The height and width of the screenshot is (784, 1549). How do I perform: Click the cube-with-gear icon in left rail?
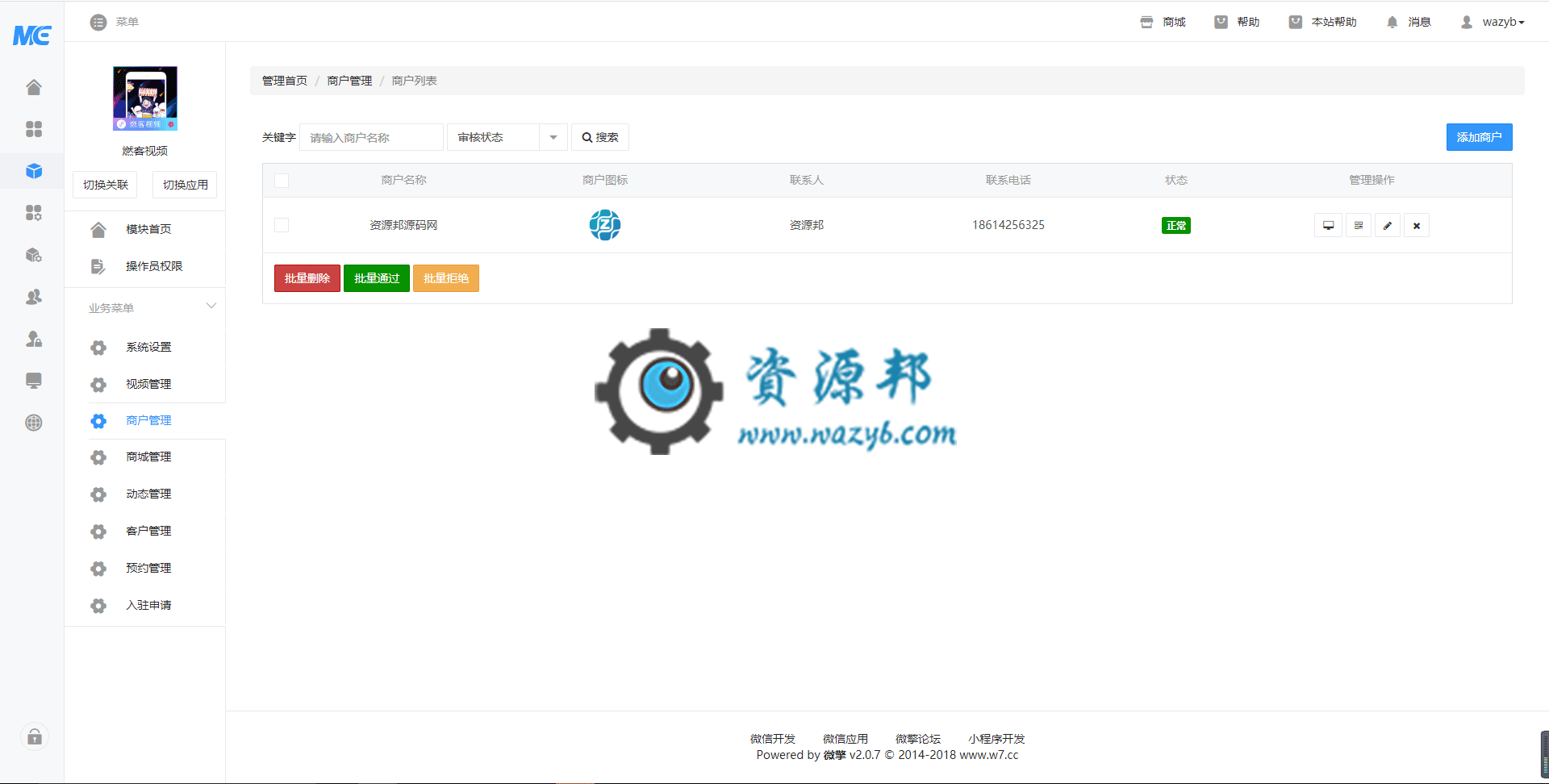34,255
